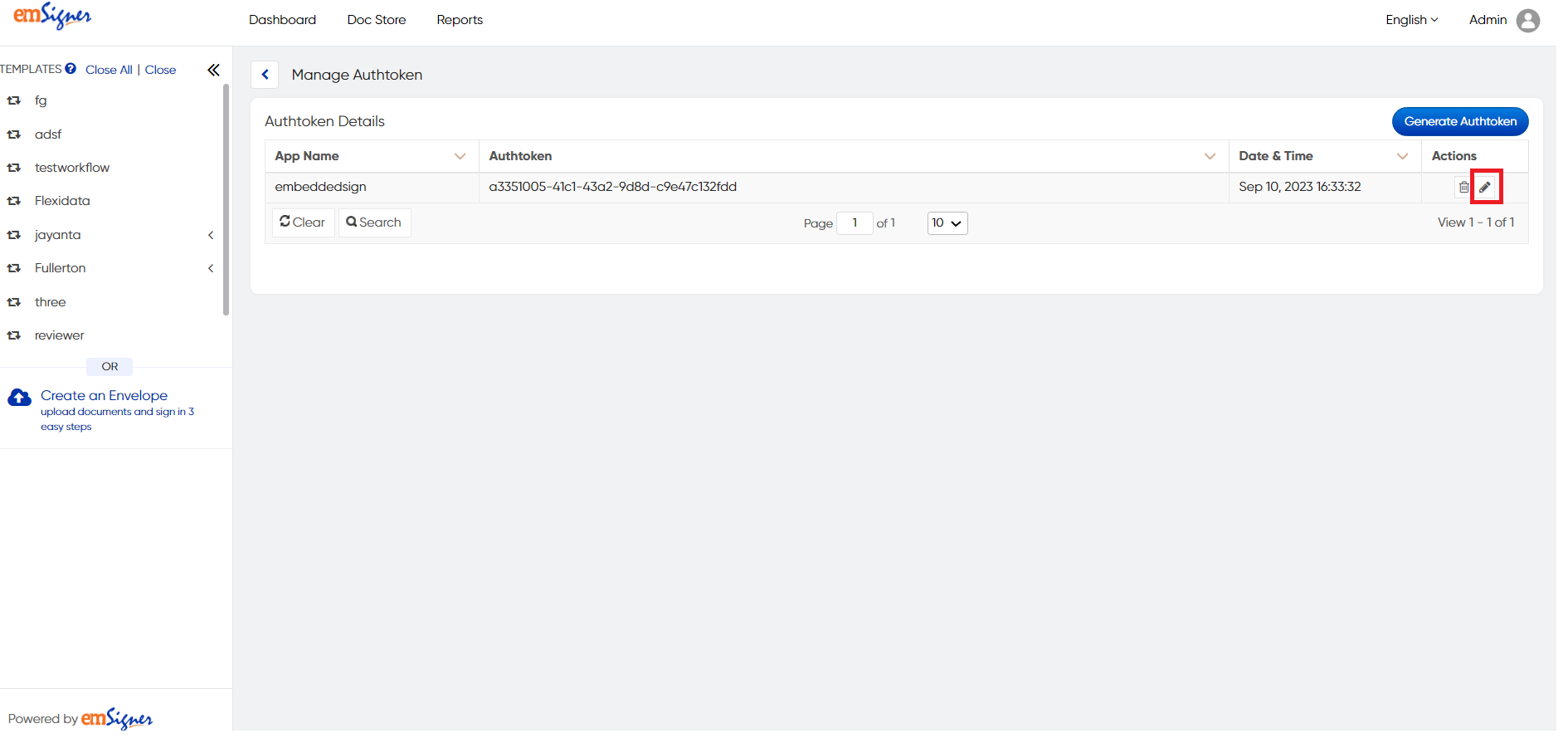Open the Date & Time column dropdown
1568x743 pixels.
[1402, 156]
